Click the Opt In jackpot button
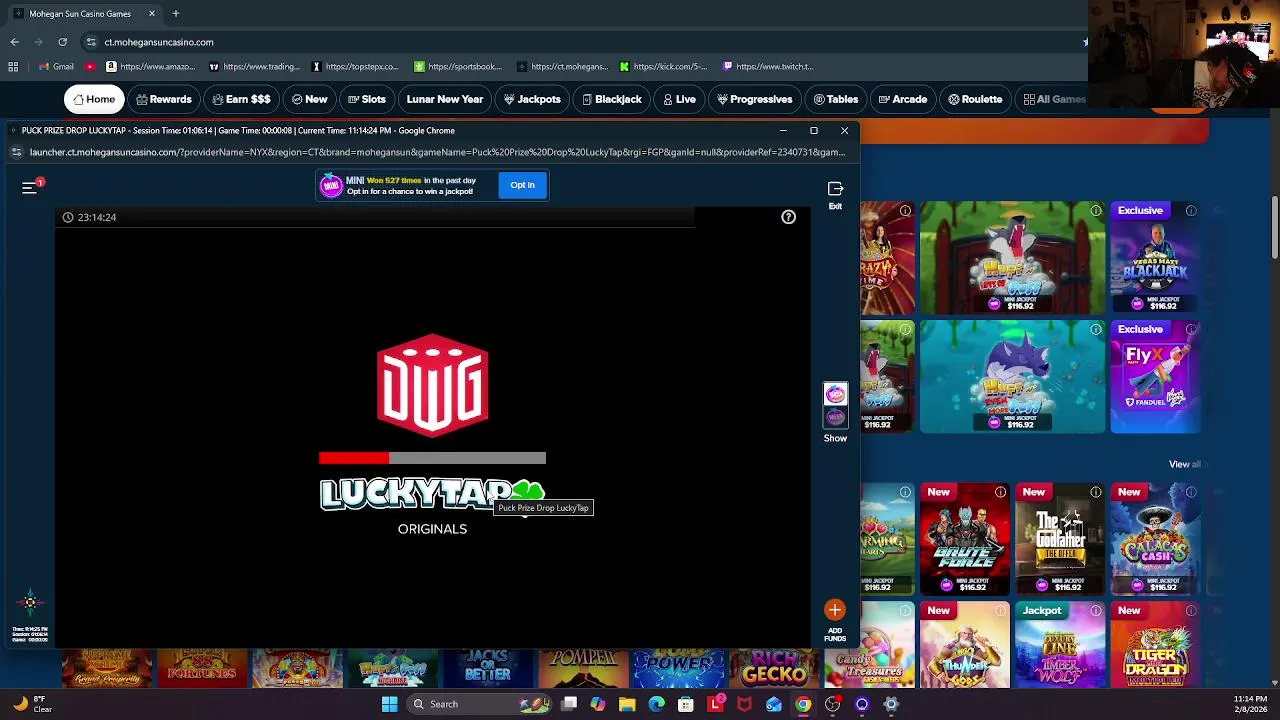This screenshot has width=1280, height=720. (522, 185)
